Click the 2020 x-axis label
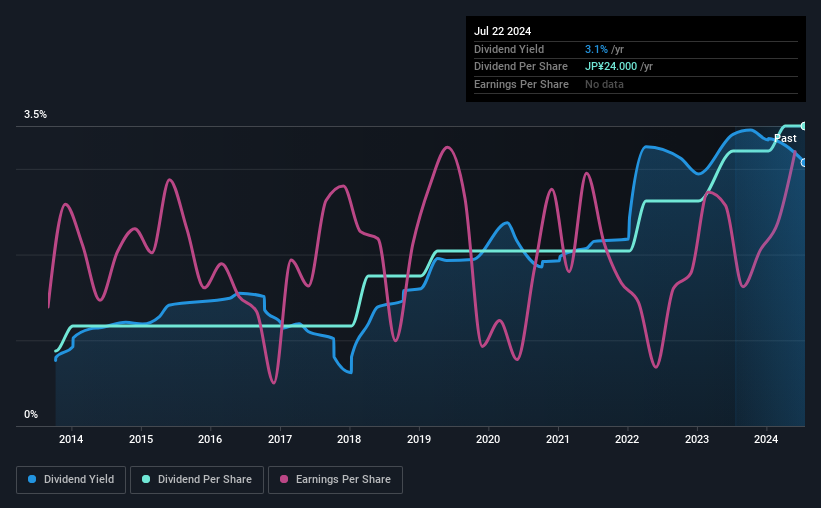This screenshot has height=508, width=821. click(488, 439)
